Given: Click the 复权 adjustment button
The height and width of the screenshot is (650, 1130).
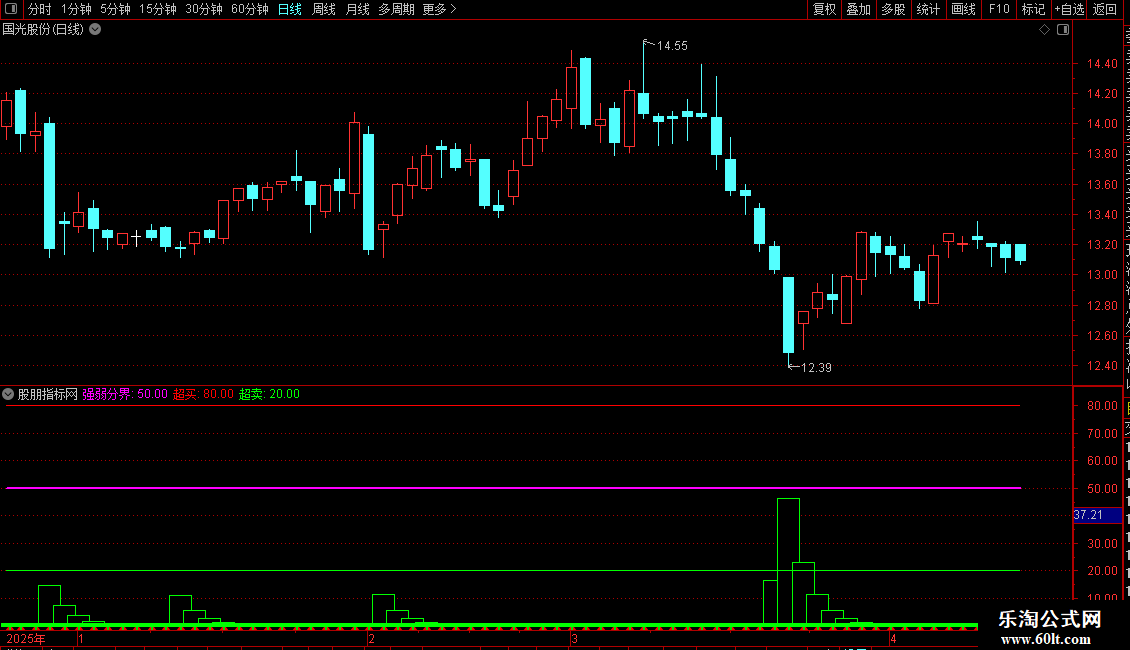Looking at the screenshot, I should pyautogui.click(x=824, y=9).
